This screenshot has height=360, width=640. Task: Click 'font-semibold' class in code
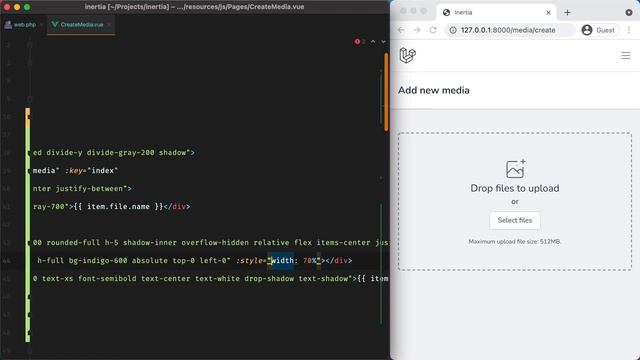point(107,278)
